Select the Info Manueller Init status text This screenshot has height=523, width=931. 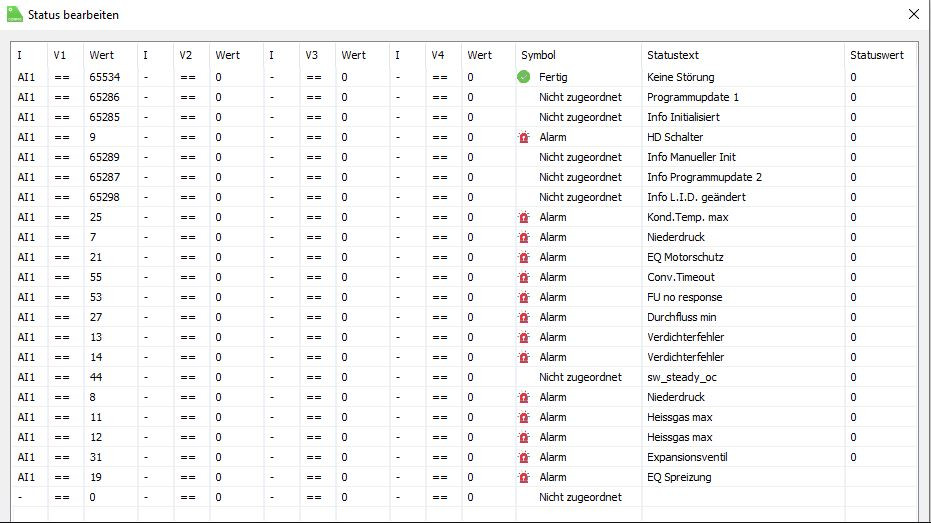(x=691, y=157)
